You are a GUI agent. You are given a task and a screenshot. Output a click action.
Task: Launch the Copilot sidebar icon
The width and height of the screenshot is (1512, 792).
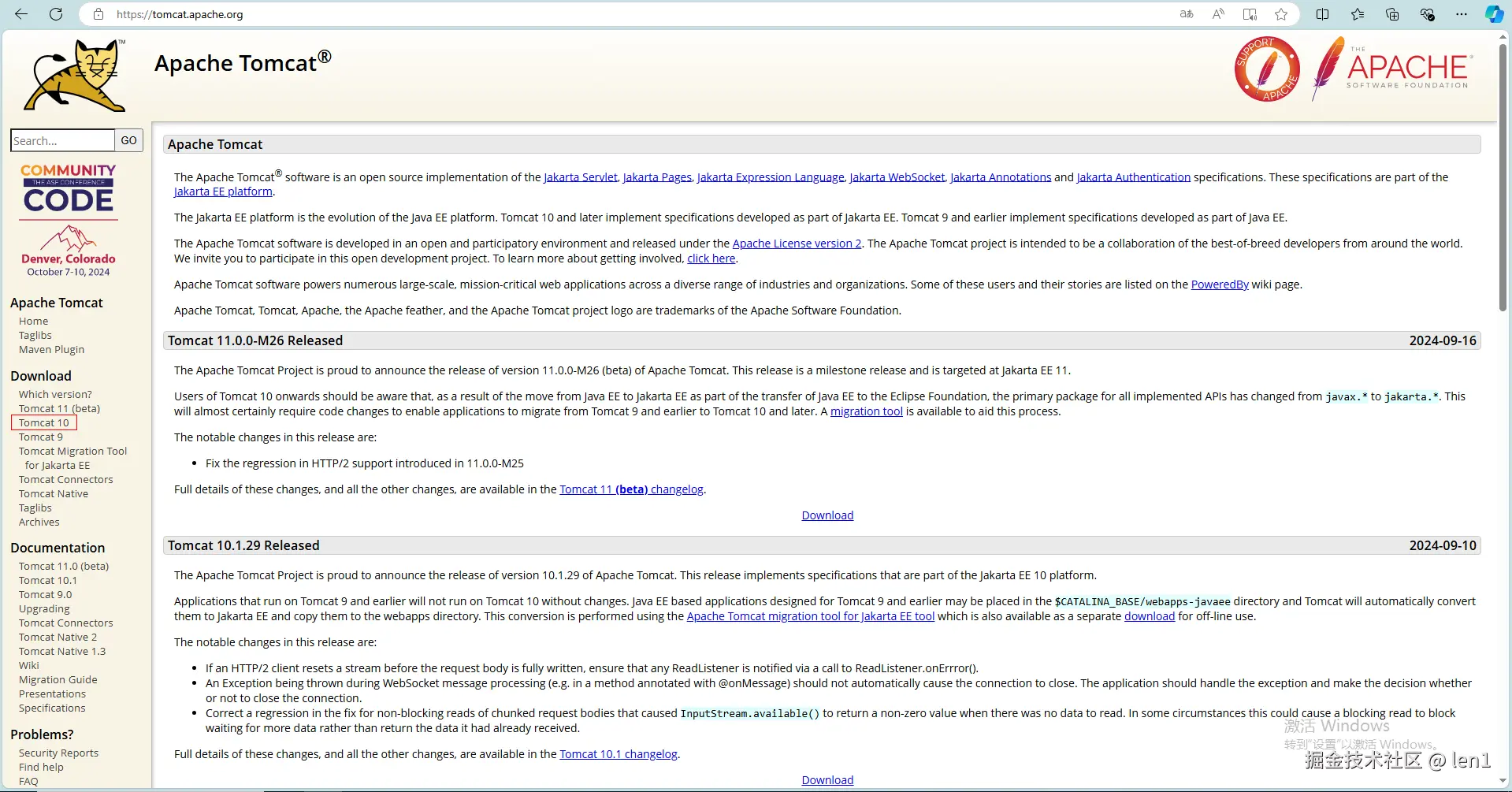point(1494,14)
